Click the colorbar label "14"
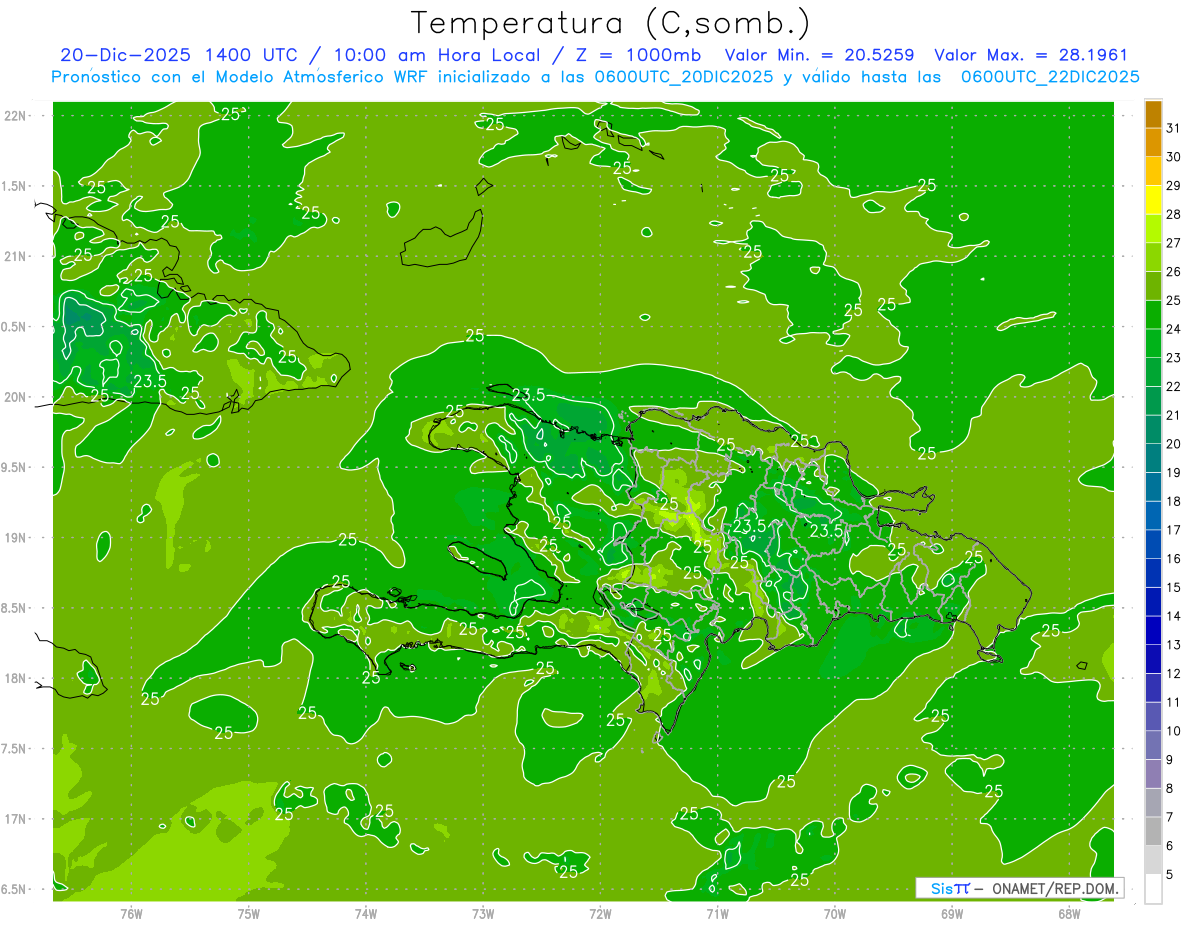 pyautogui.click(x=1174, y=616)
